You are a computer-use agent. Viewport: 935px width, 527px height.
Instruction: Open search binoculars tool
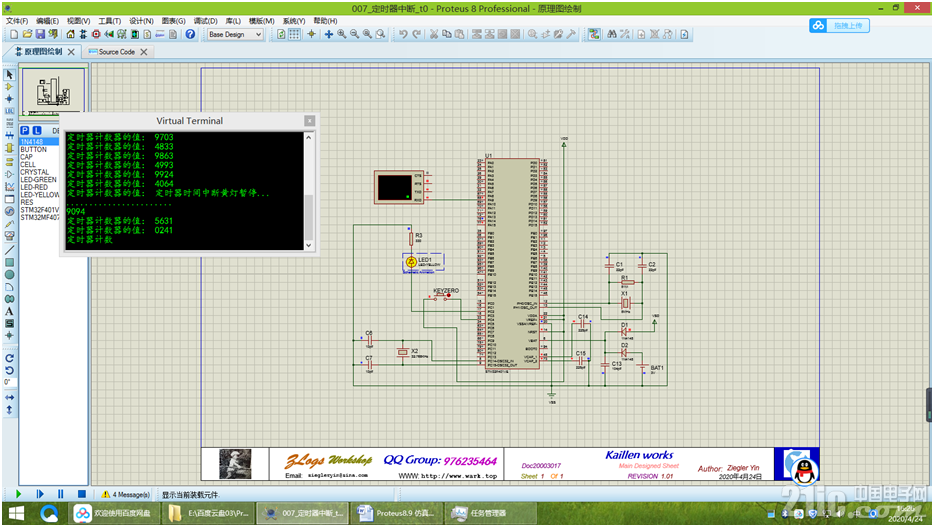(x=612, y=35)
